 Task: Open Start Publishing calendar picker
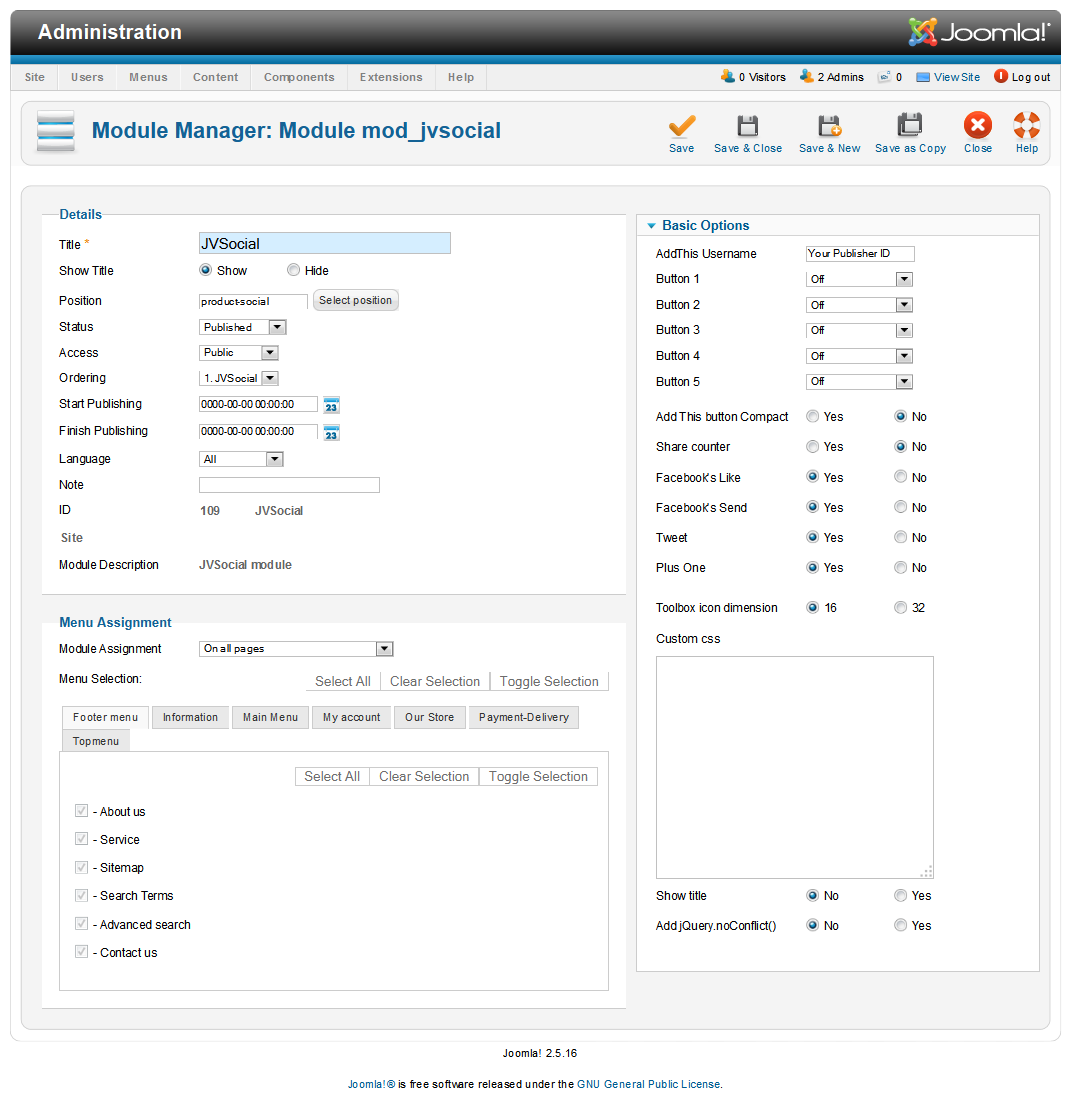coord(331,405)
